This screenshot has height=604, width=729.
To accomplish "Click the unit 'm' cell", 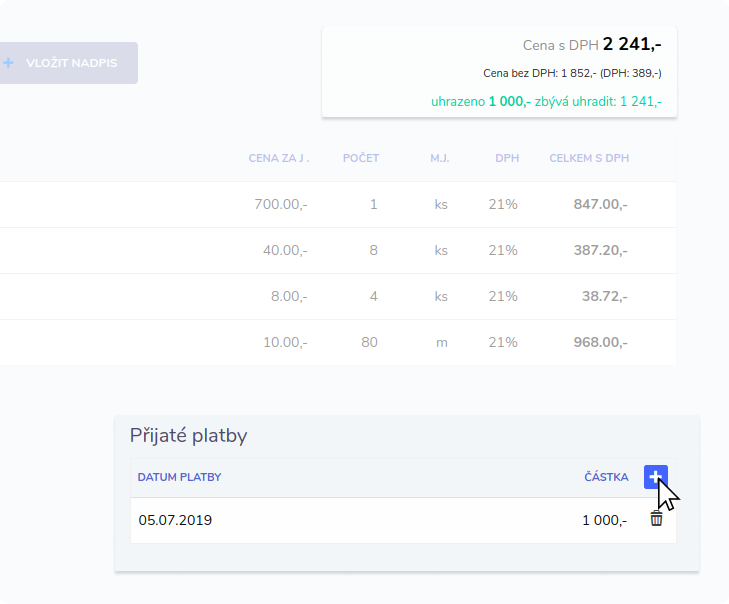I will (442, 343).
